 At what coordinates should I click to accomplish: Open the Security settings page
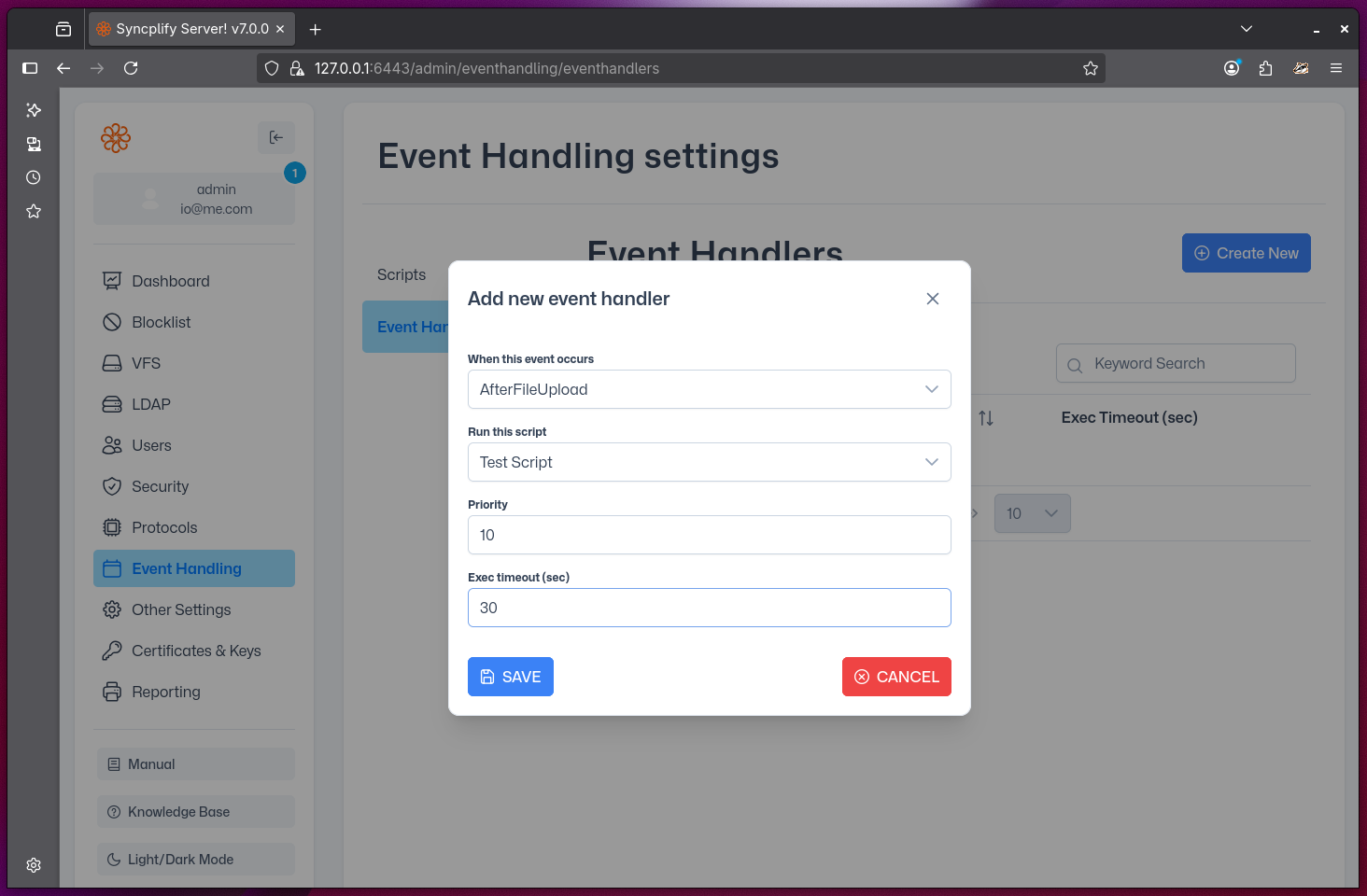(x=158, y=485)
